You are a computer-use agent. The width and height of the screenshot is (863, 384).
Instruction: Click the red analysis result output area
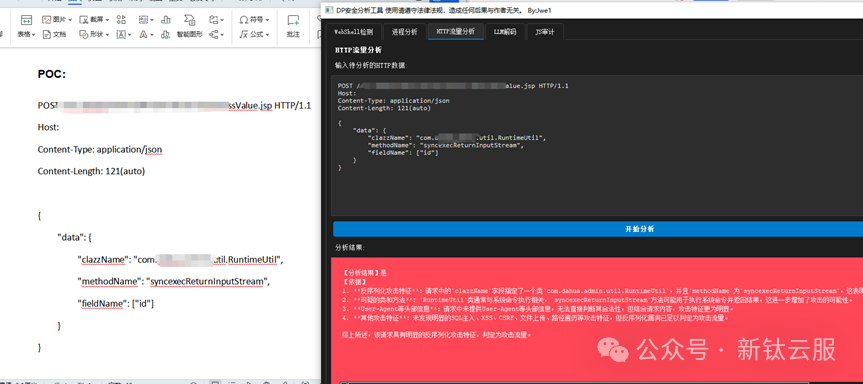[597, 320]
